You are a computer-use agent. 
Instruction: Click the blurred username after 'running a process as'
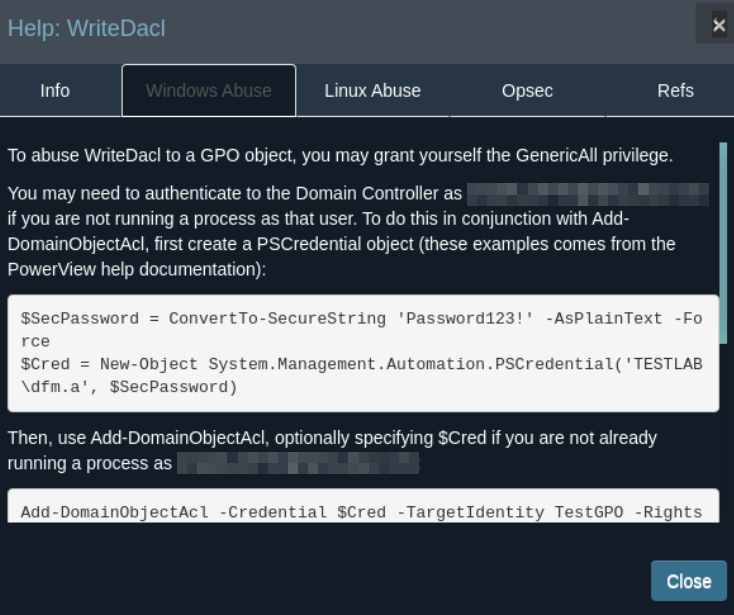pos(298,463)
